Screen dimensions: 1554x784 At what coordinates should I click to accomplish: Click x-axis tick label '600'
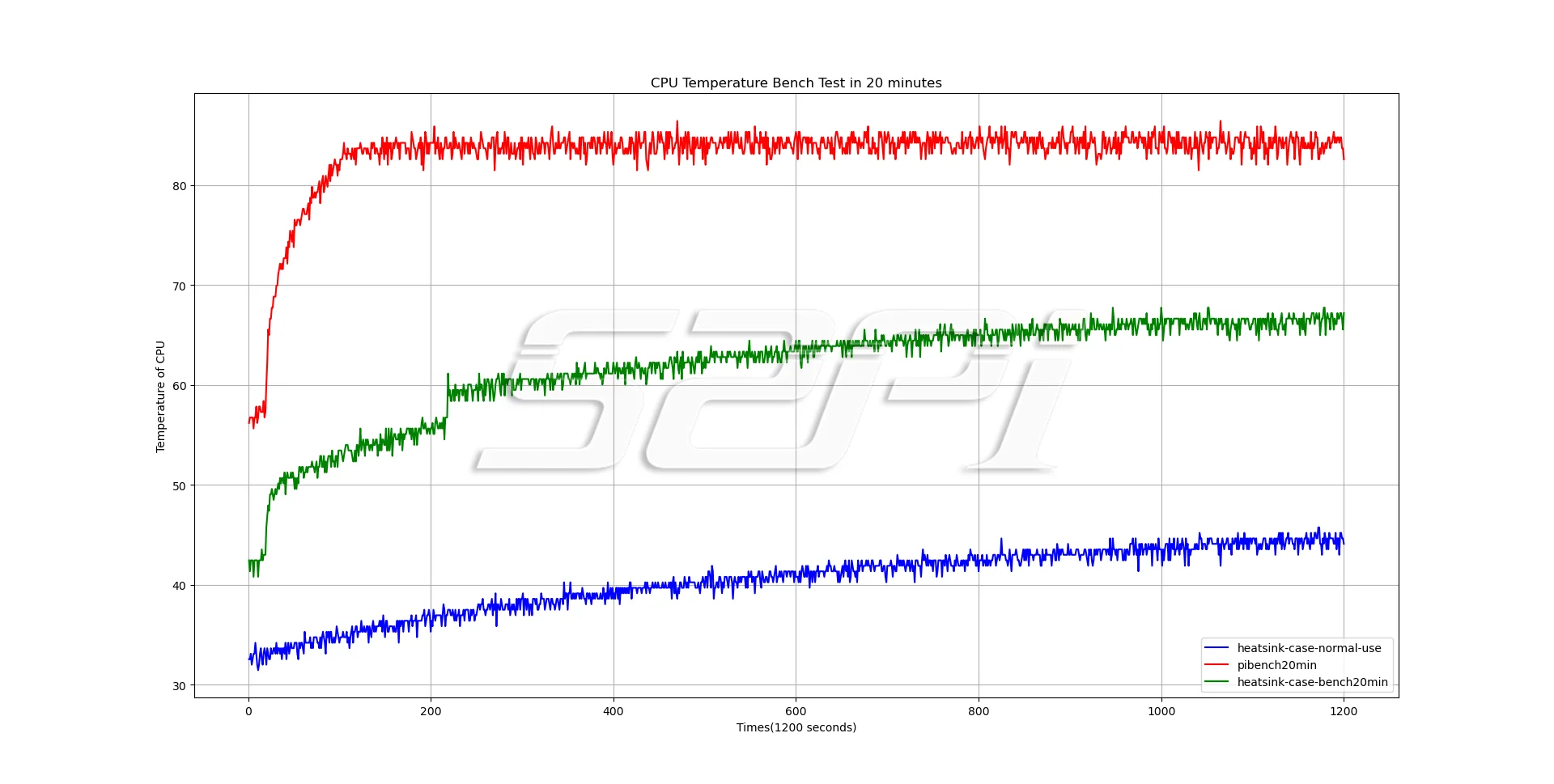coord(796,711)
